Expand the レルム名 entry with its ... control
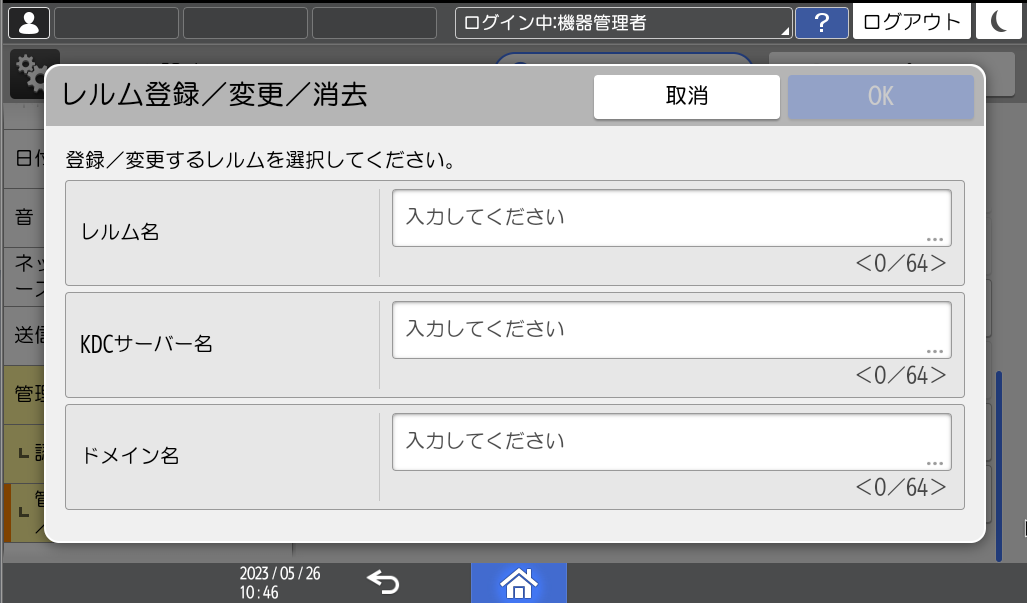 935,238
